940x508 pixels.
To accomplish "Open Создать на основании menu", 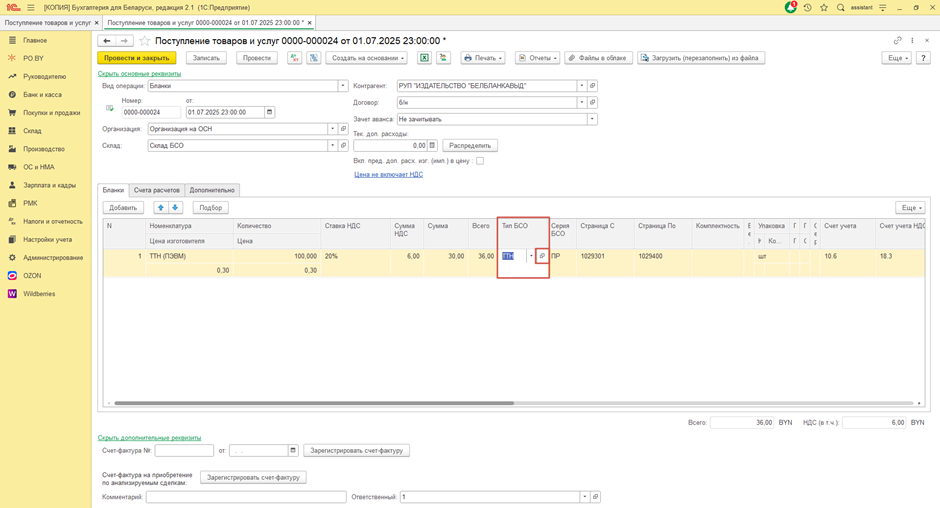I will [366, 58].
